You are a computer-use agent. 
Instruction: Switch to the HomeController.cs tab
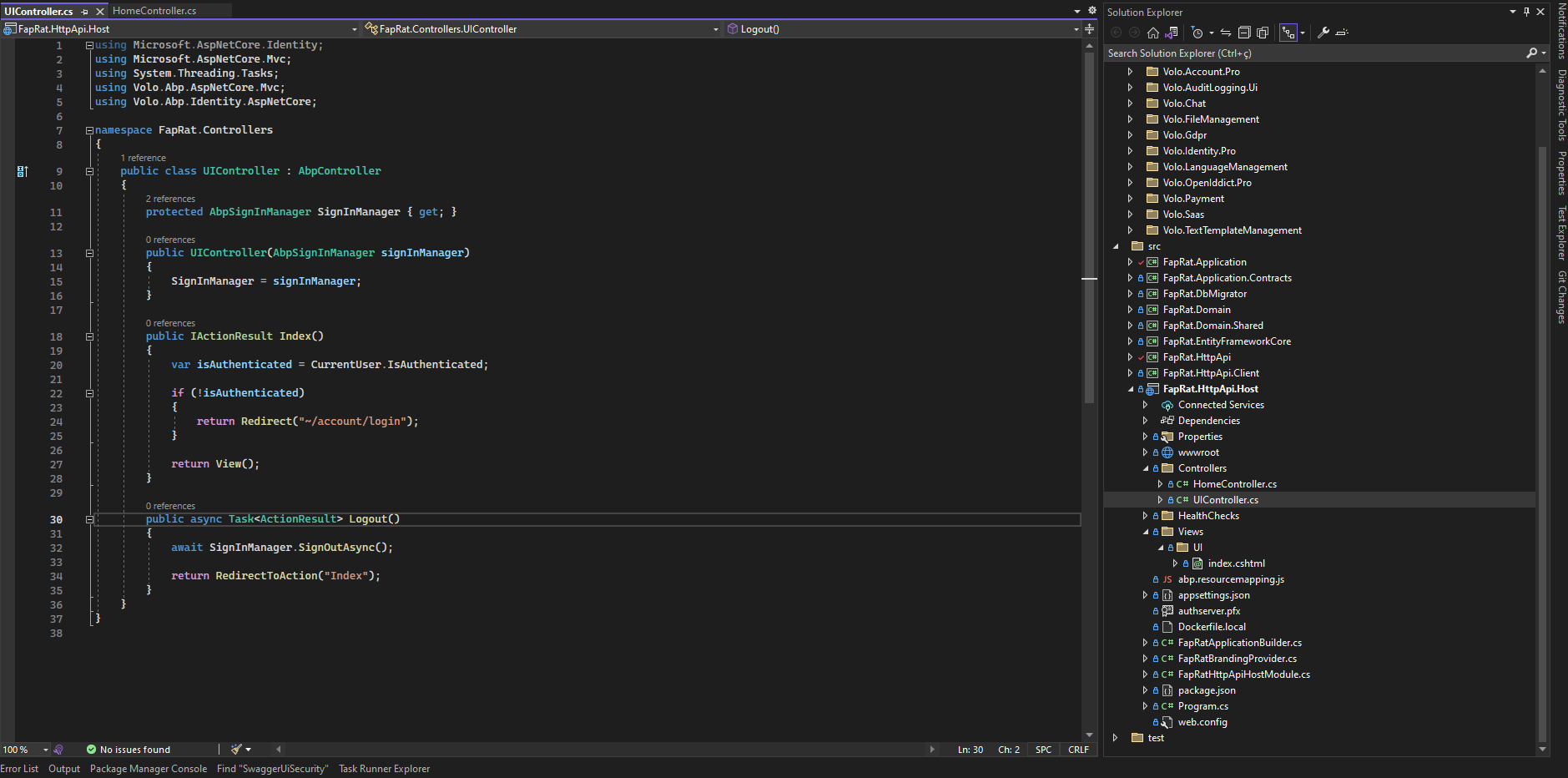154,11
